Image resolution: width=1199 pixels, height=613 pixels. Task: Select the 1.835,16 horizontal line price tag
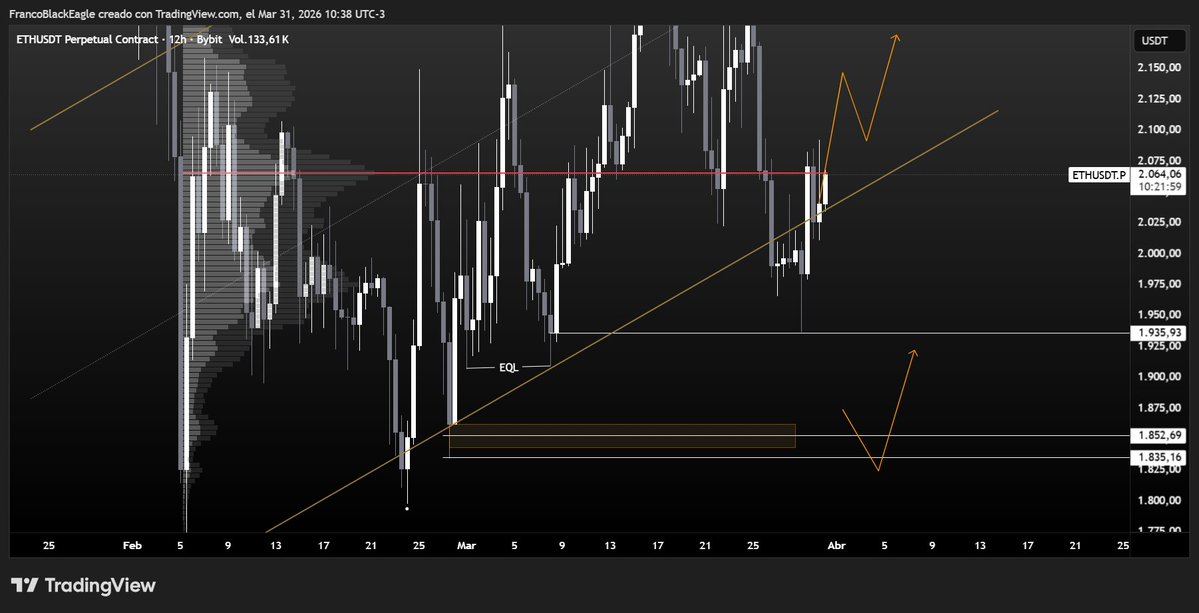coord(1159,457)
